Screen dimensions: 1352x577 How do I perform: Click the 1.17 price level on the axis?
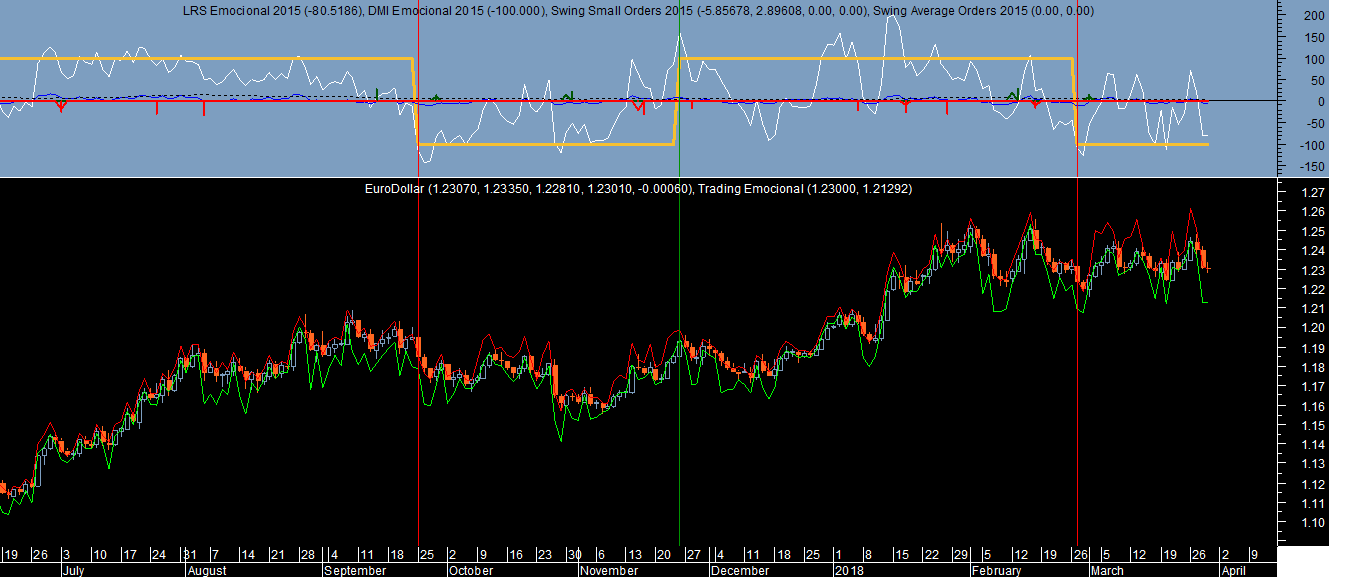coord(1313,387)
